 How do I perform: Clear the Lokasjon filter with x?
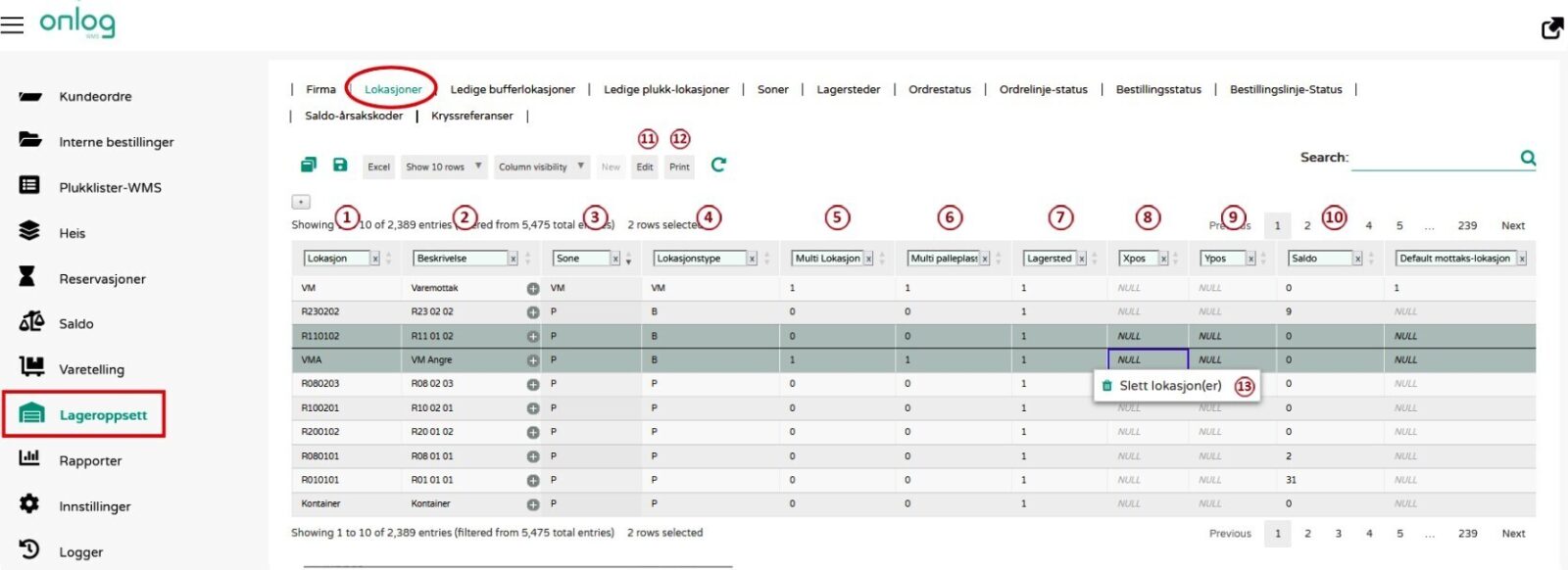click(374, 259)
